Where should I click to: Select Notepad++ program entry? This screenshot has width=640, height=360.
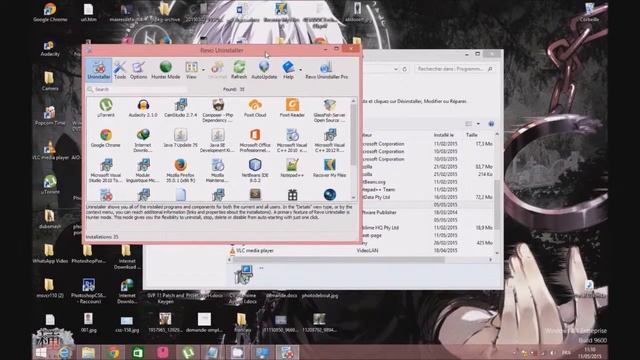pos(292,168)
